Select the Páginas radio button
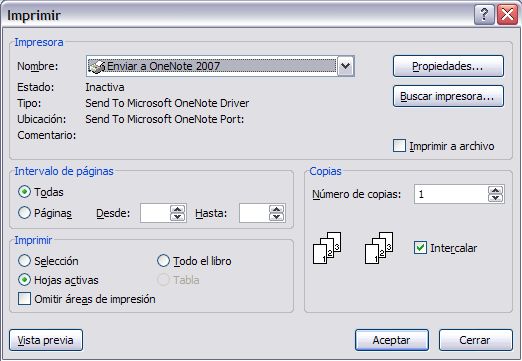Screen dimensions: 522x361 (x=24, y=213)
